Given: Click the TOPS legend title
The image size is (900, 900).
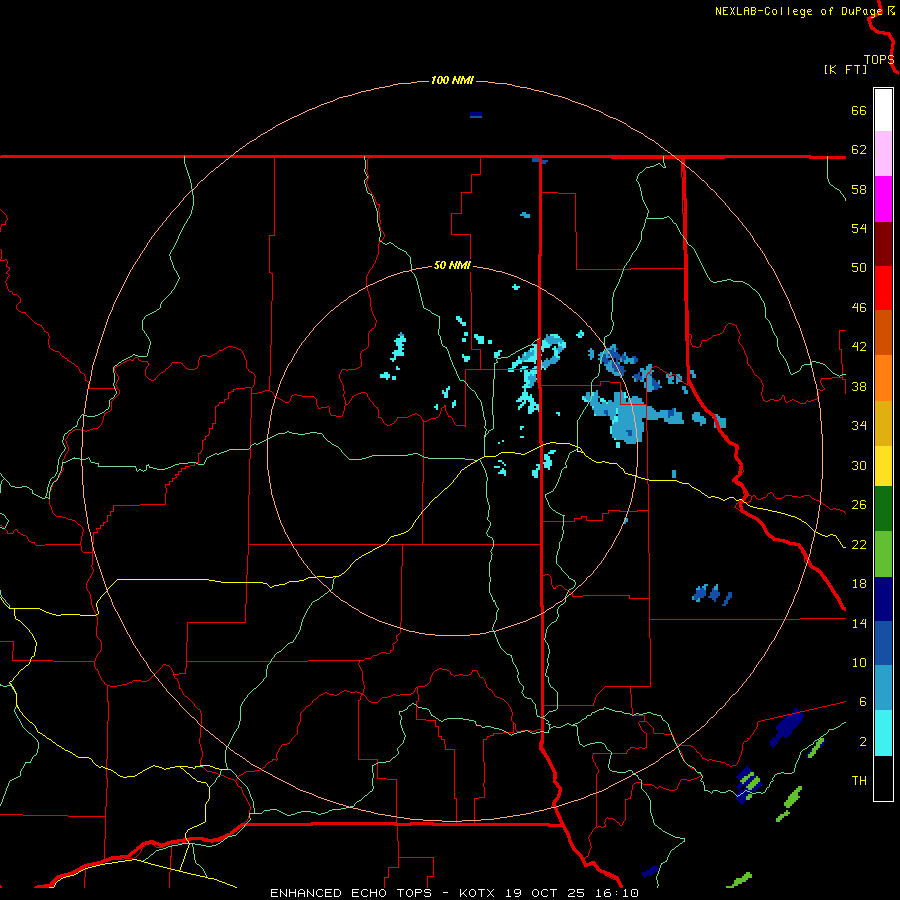Looking at the screenshot, I should [x=879, y=60].
